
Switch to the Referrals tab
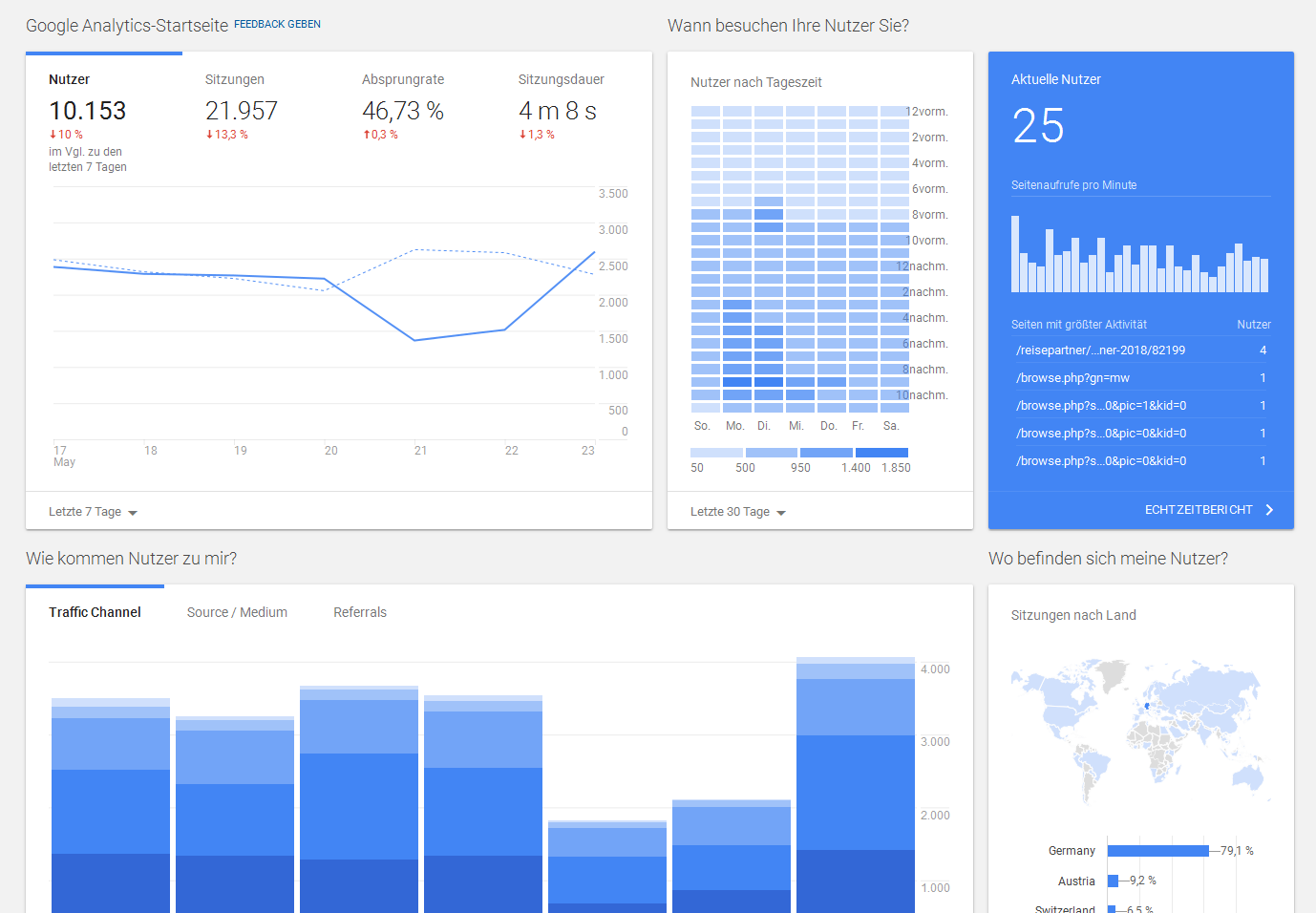click(x=360, y=612)
